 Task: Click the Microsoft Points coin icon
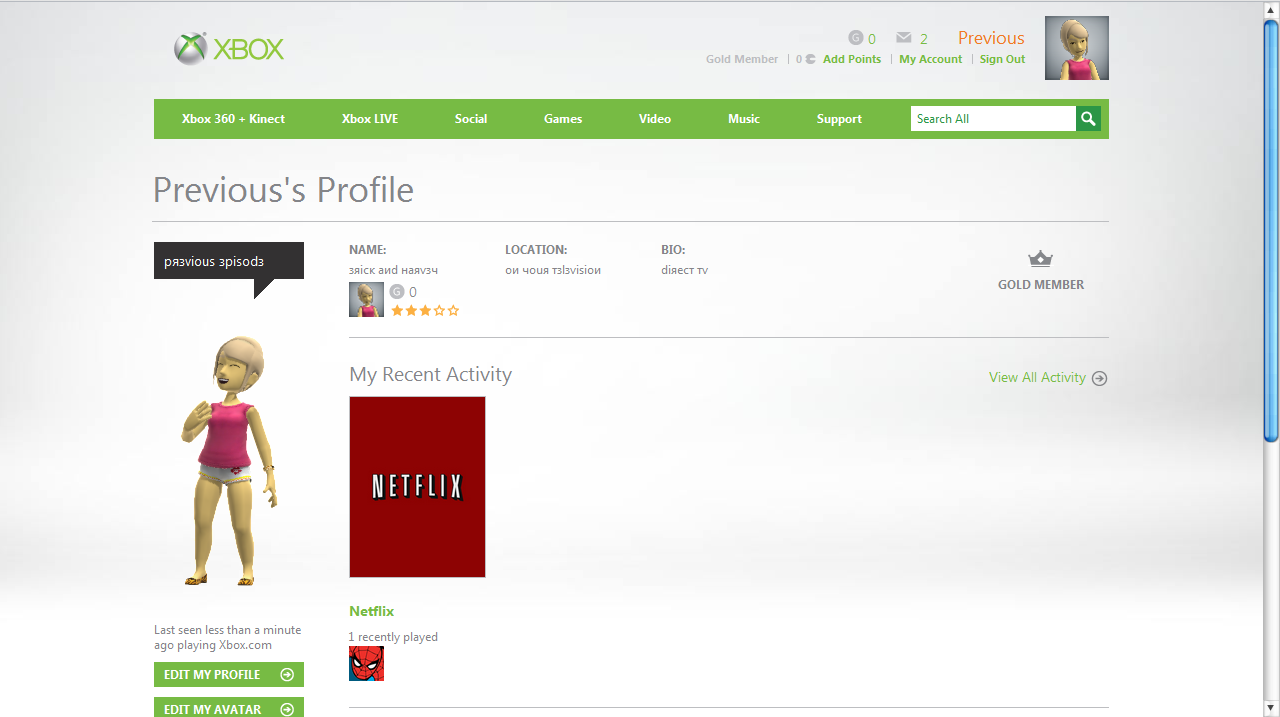(x=810, y=59)
